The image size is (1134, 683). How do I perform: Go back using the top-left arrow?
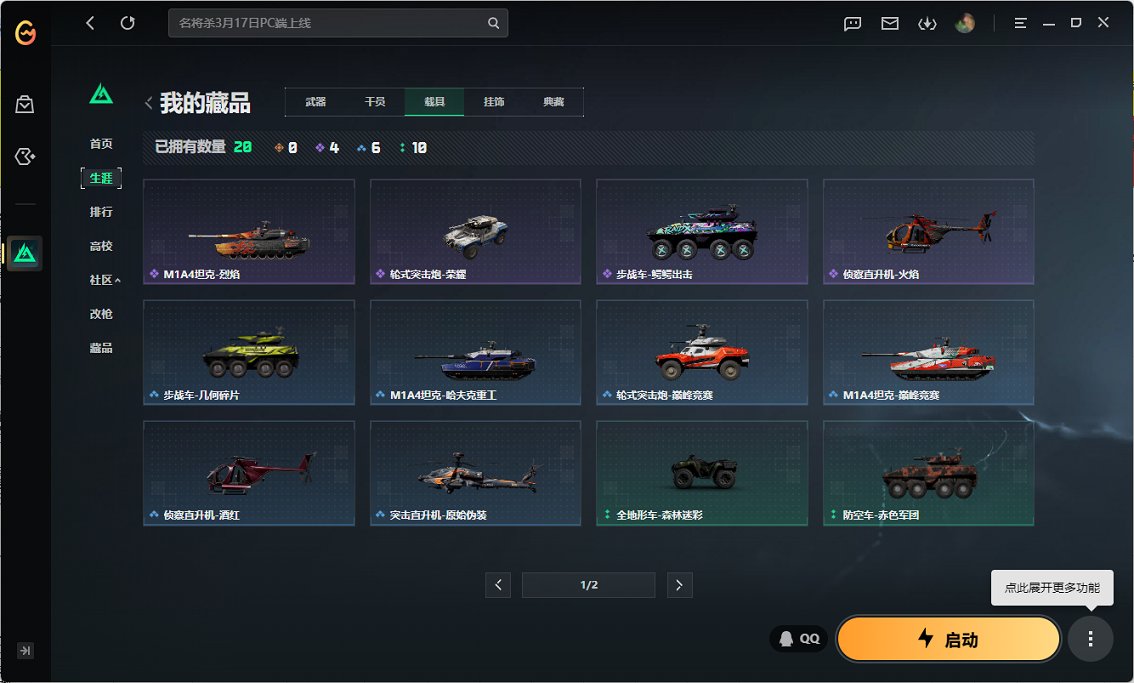point(90,23)
